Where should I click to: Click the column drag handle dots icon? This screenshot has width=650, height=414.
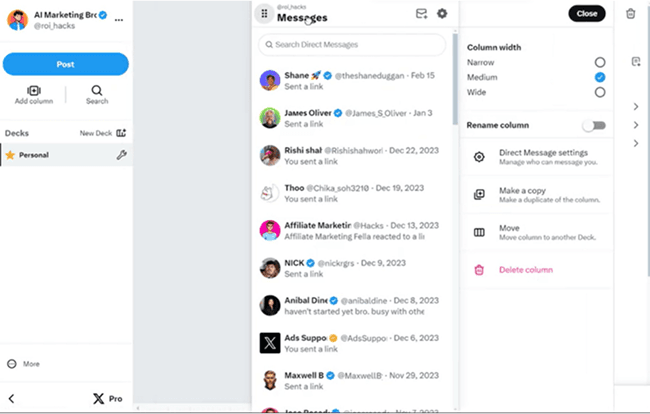264,14
